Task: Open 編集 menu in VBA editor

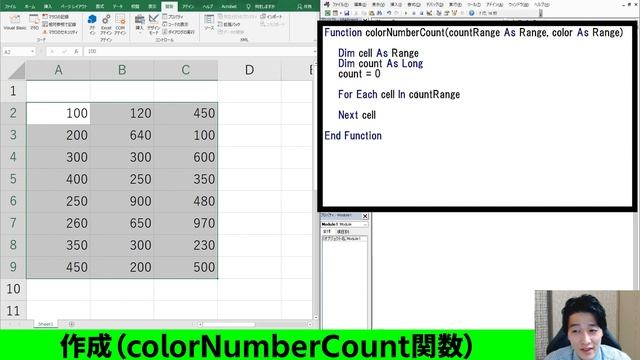Action: [360, 4]
